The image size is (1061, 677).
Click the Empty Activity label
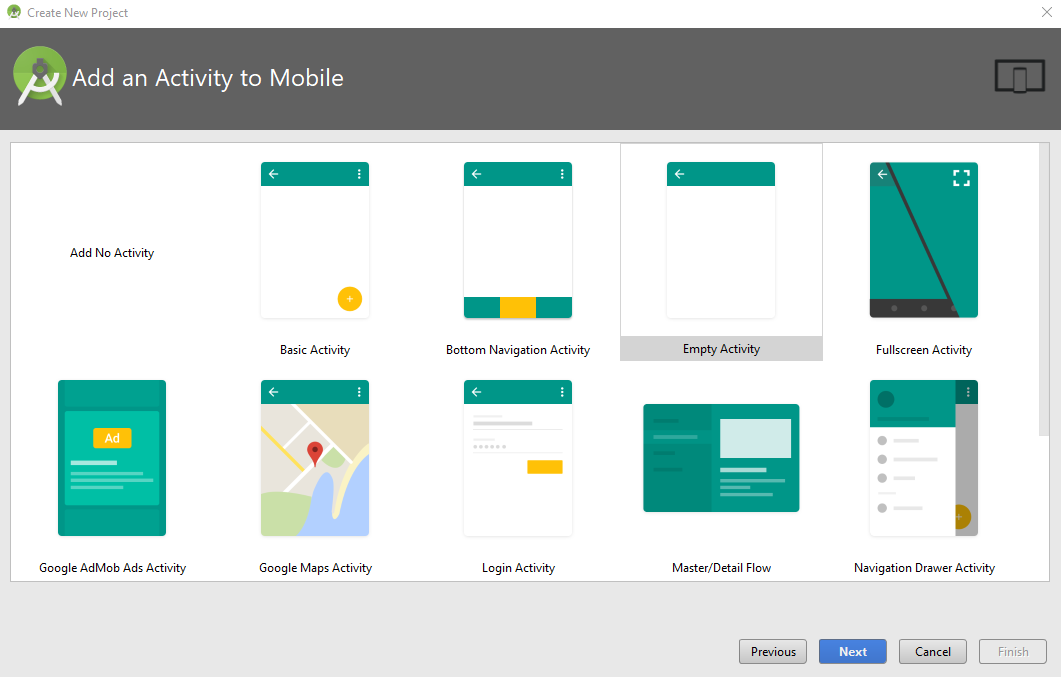coord(721,349)
